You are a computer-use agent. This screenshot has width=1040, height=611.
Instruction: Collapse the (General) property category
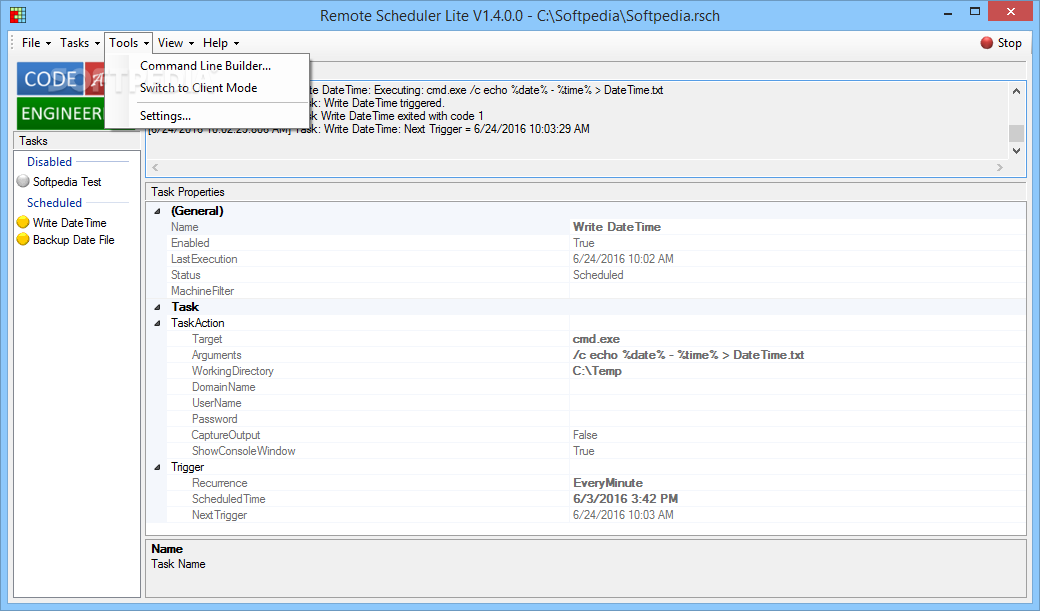point(158,212)
